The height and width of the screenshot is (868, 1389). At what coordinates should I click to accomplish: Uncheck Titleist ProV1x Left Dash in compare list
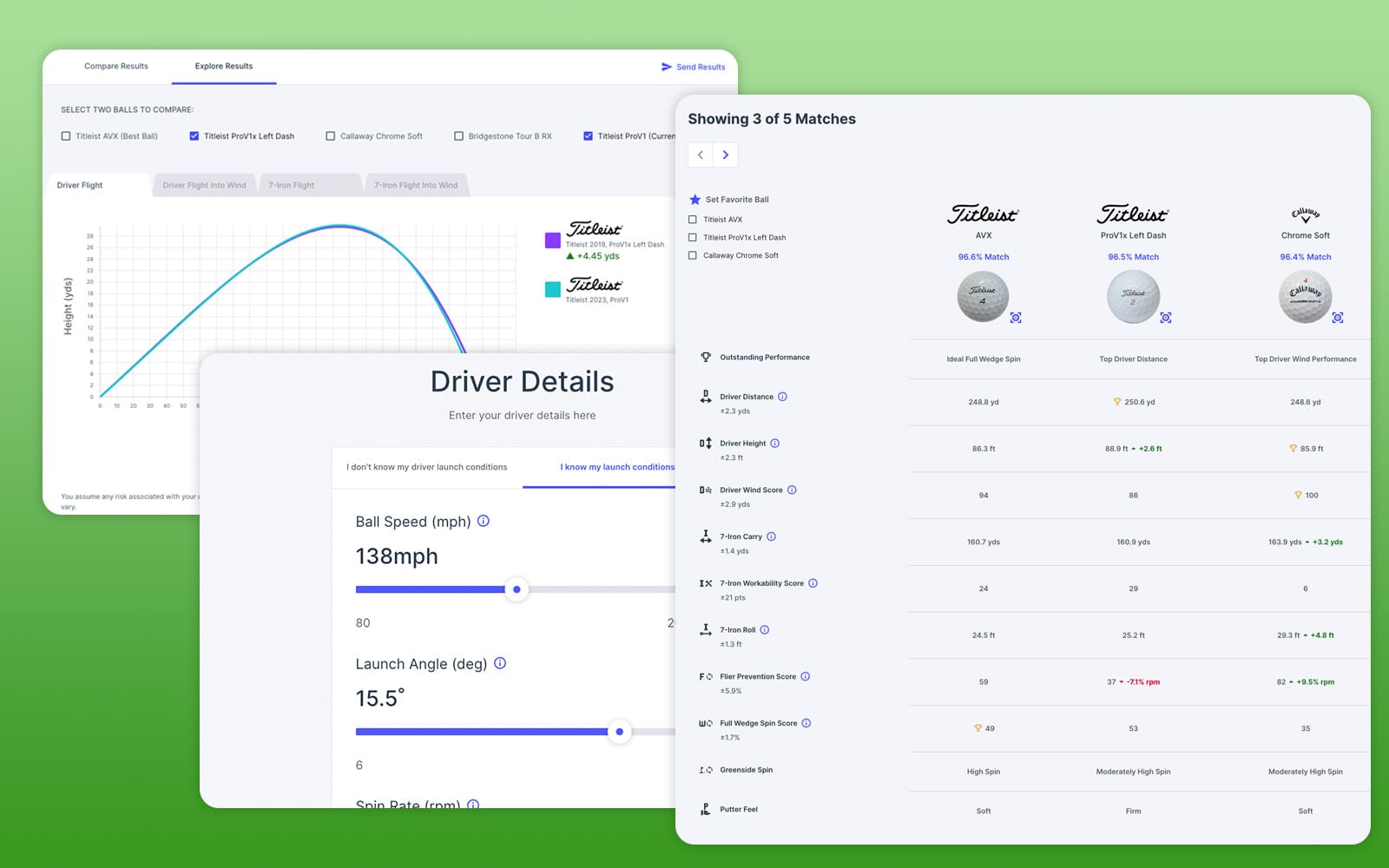194,136
